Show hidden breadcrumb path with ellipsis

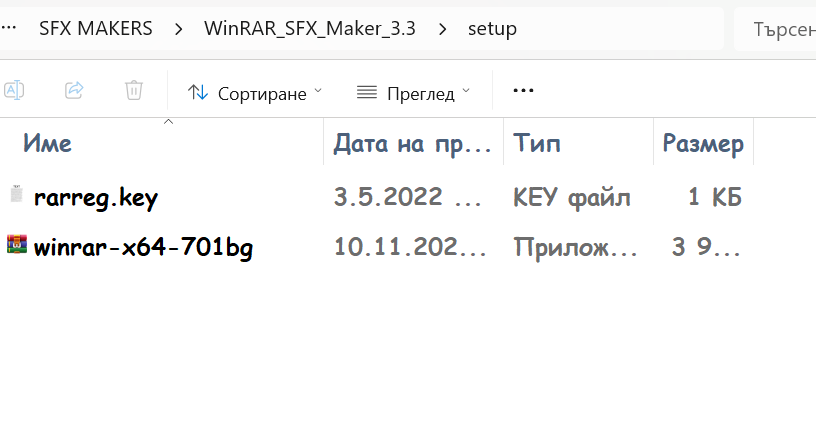coord(8,29)
